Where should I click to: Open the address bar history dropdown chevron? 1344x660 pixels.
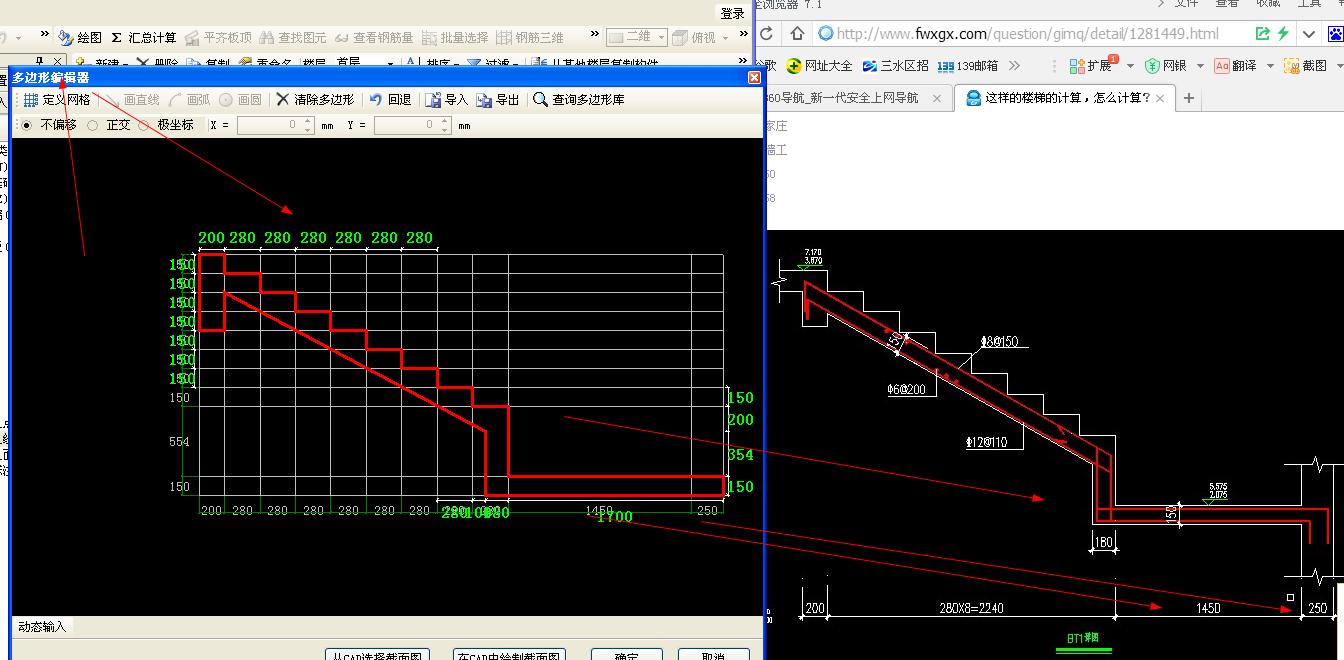pos(1307,34)
